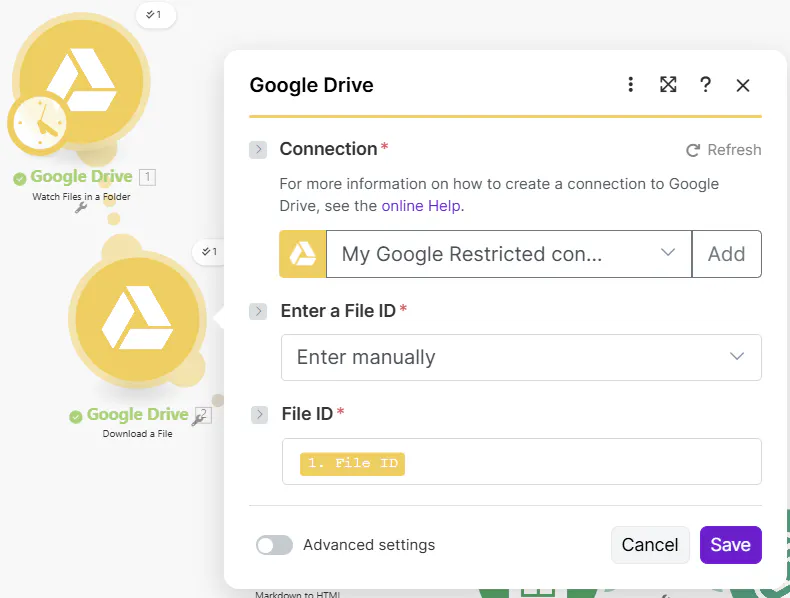Click the green check status on second Google Drive
This screenshot has width=790, height=598.
pyautogui.click(x=76, y=417)
